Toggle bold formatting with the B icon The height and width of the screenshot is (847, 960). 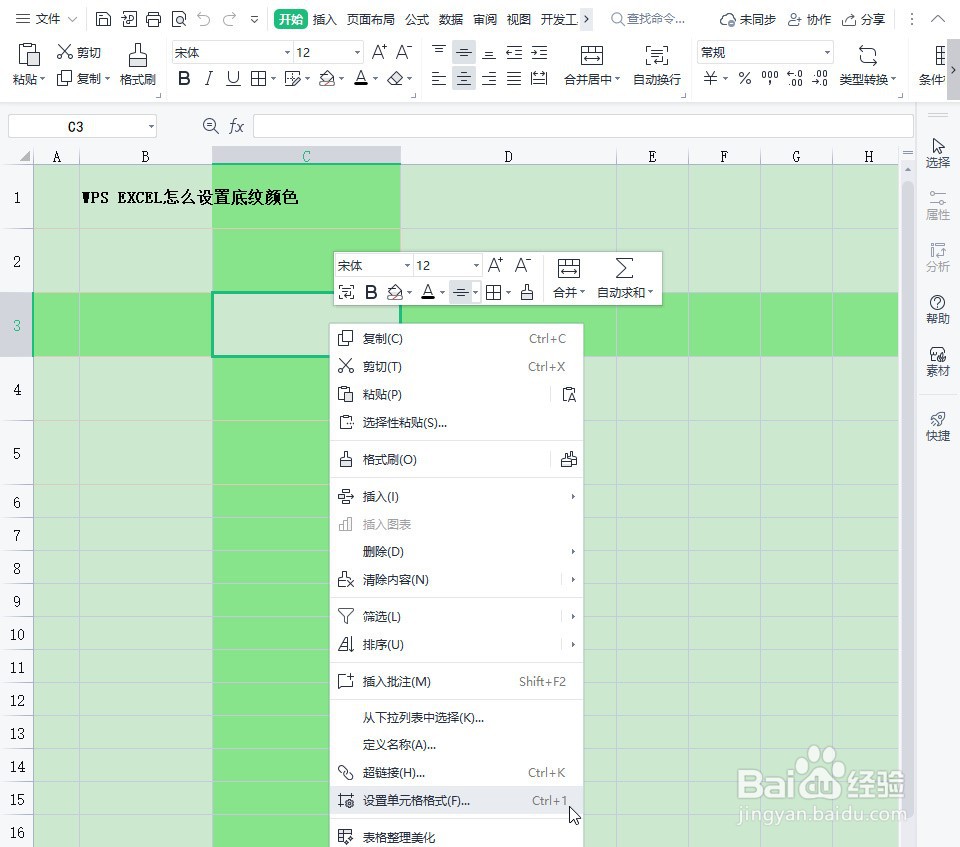click(x=183, y=79)
